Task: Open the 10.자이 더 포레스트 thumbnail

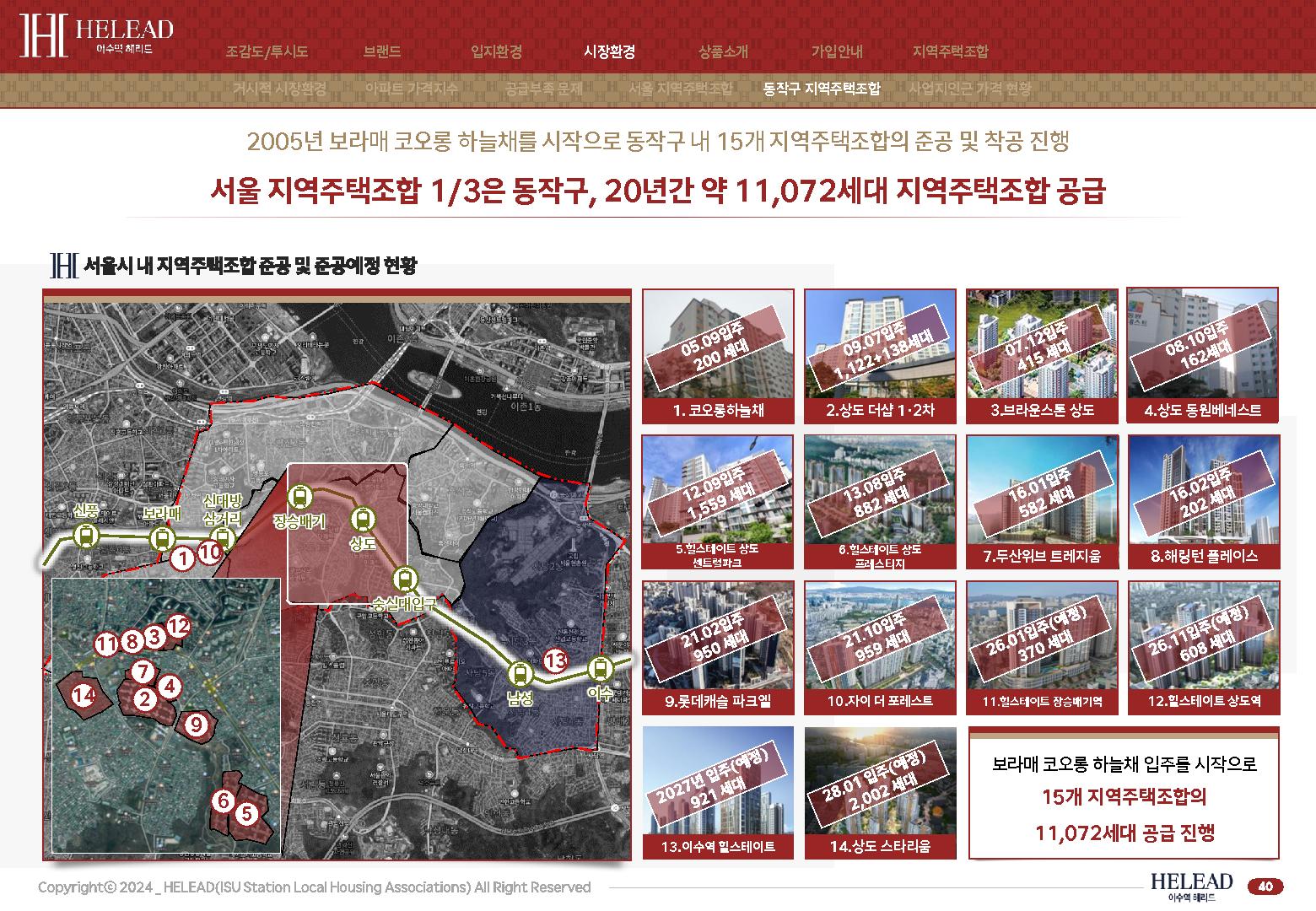Action: point(880,647)
